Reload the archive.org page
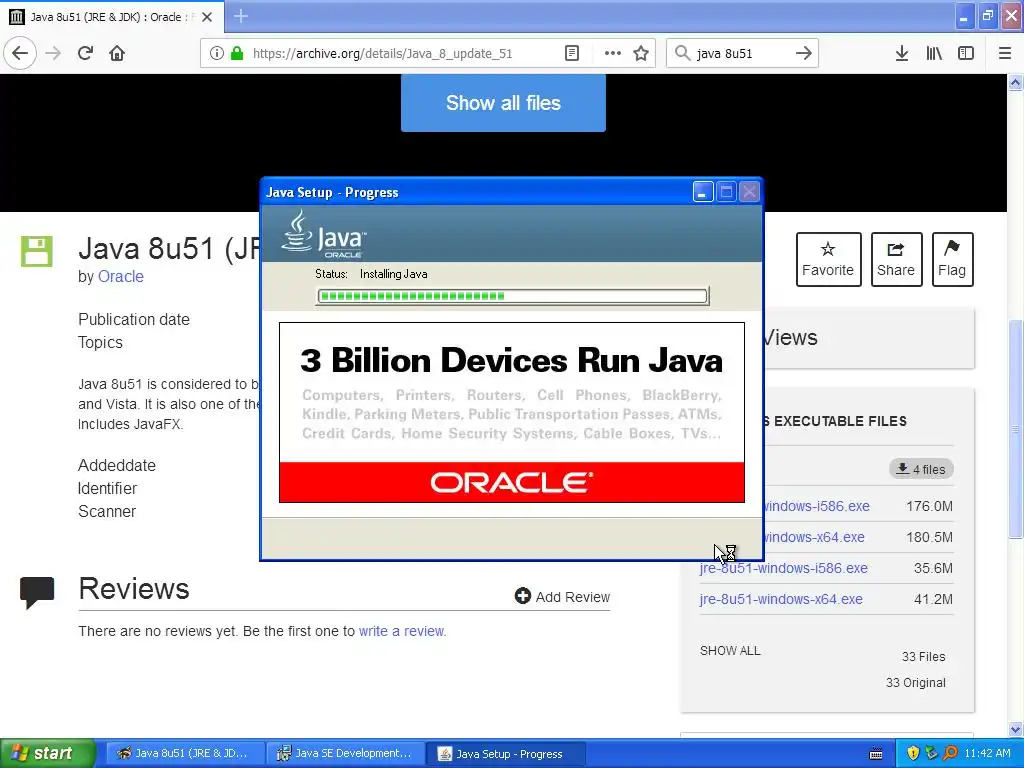 86,54
